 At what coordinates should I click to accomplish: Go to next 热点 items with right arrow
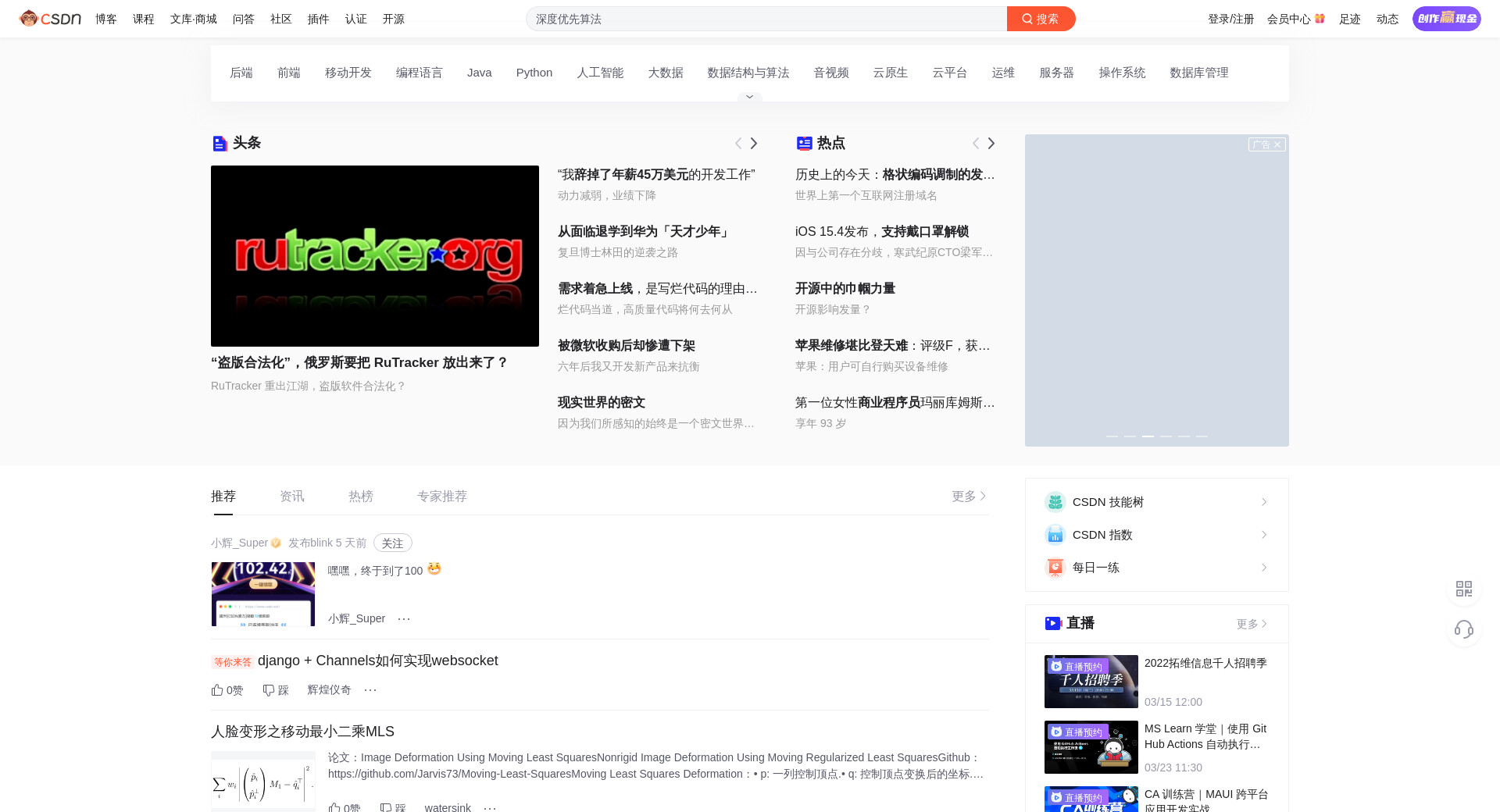pyautogui.click(x=991, y=144)
